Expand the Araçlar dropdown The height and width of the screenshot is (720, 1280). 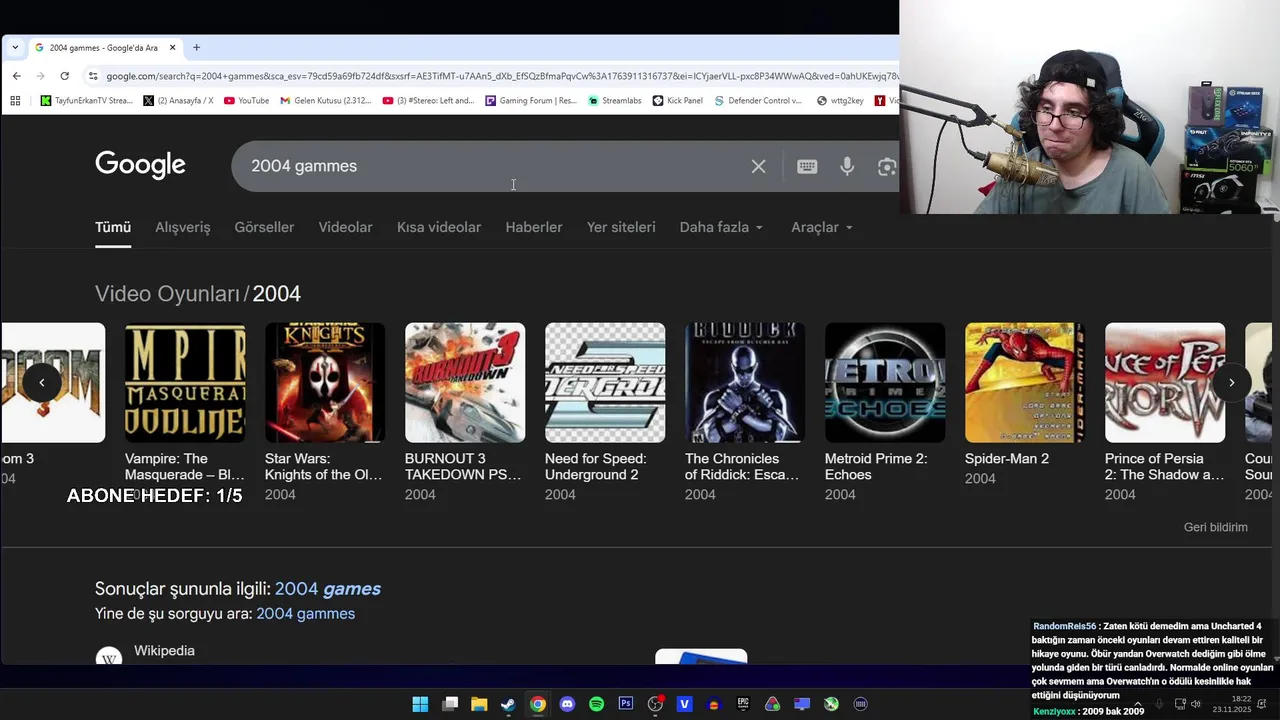pyautogui.click(x=822, y=227)
